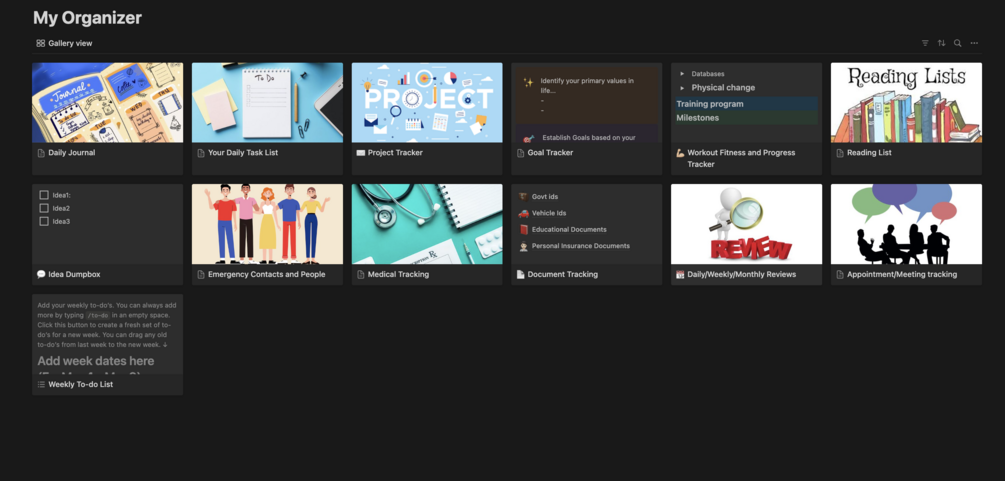
Task: Click the page icon beside Your Daily Task List
Action: (201, 153)
